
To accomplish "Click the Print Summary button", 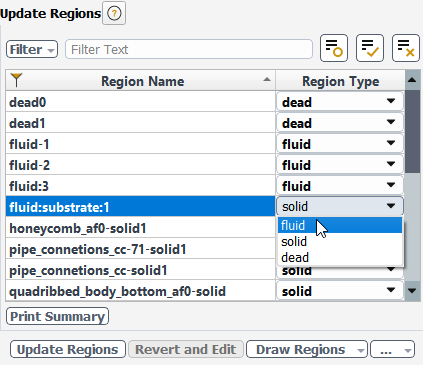I will (x=57, y=316).
